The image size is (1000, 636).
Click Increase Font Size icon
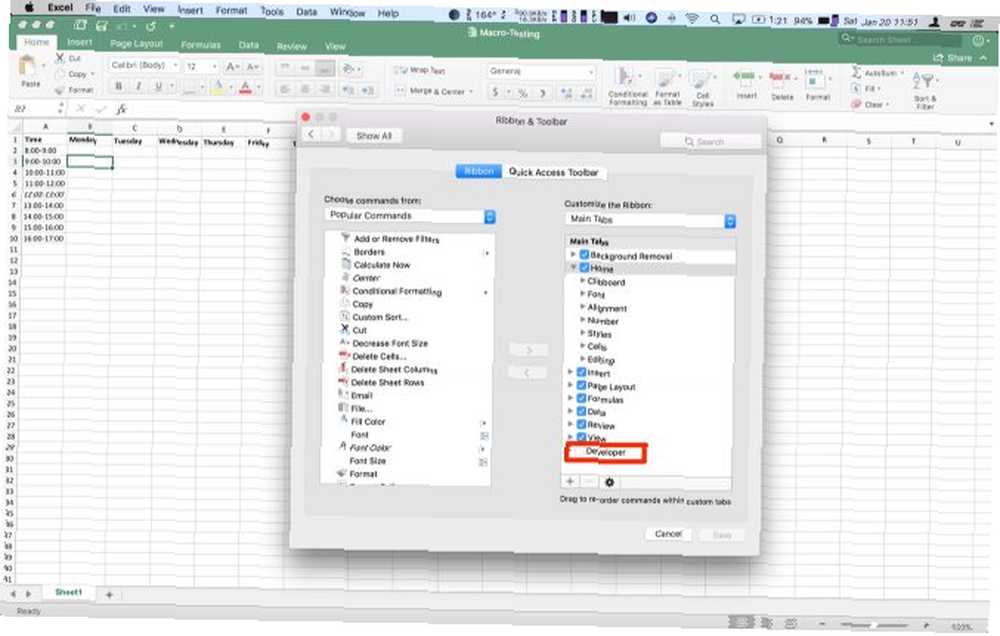[x=232, y=66]
